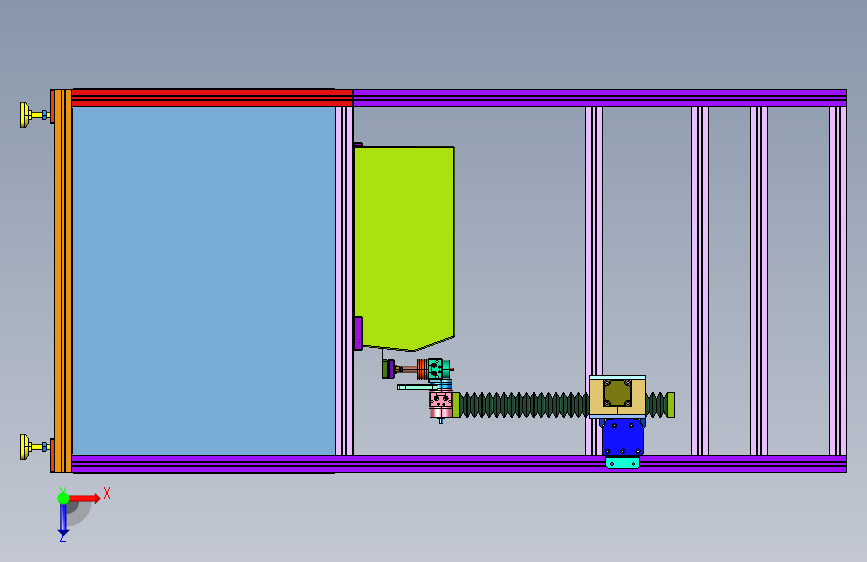Select the dark green bellows cover
This screenshot has width=867, height=562.
click(x=524, y=405)
